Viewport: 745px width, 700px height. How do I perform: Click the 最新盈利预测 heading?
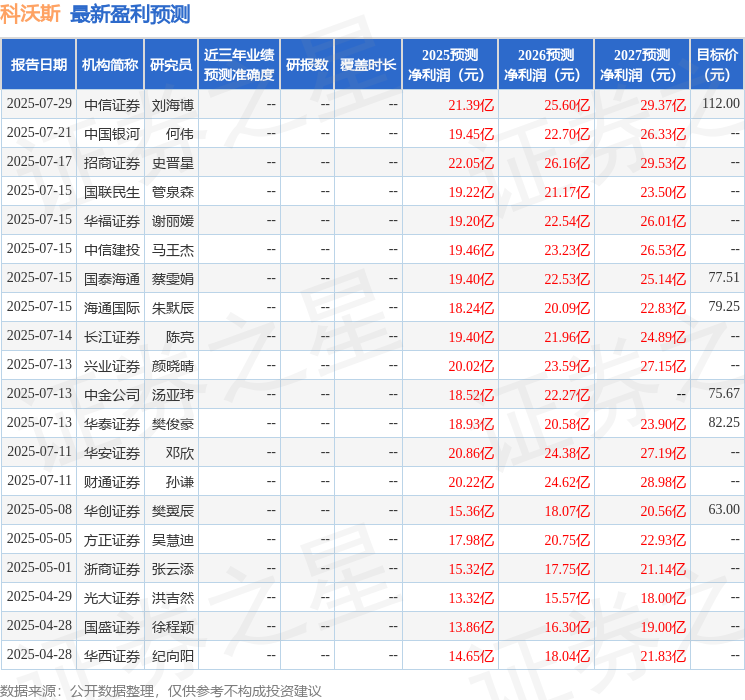[130, 14]
